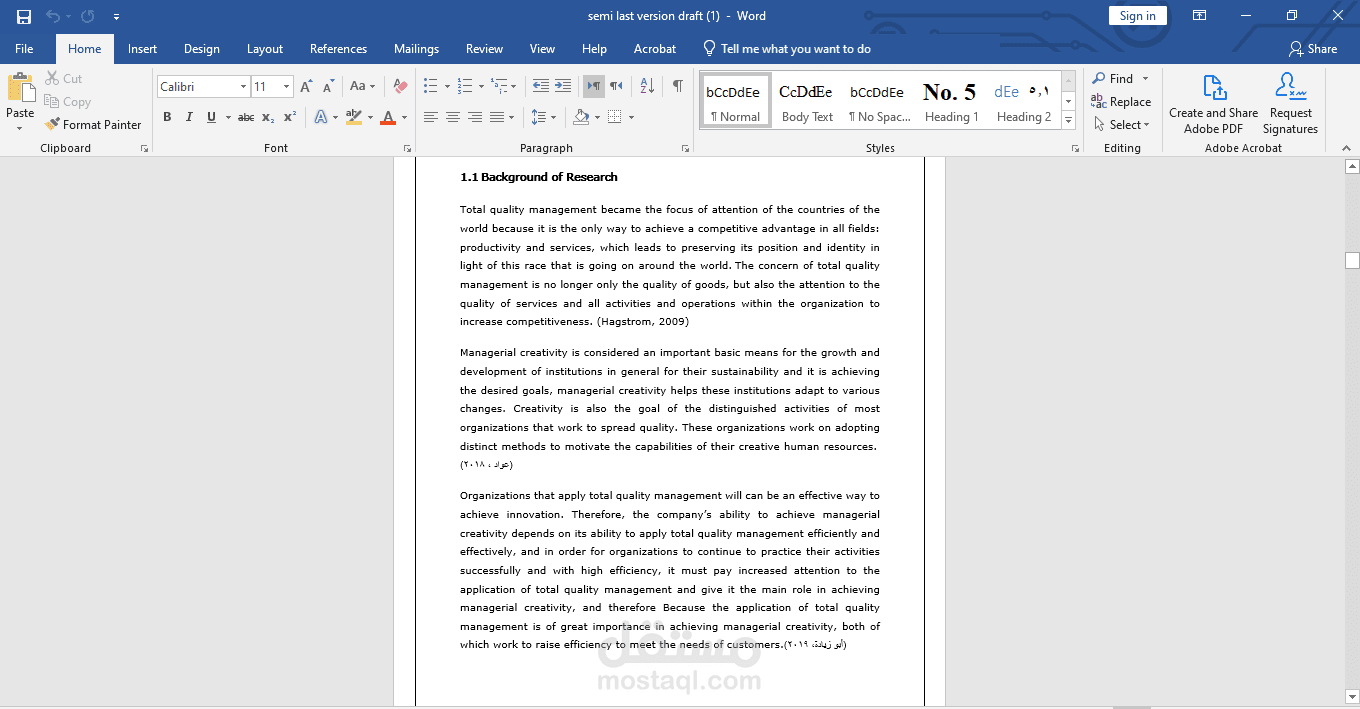Expand the Styles gallery more arrow
The height and width of the screenshot is (709, 1360).
tap(1068, 121)
